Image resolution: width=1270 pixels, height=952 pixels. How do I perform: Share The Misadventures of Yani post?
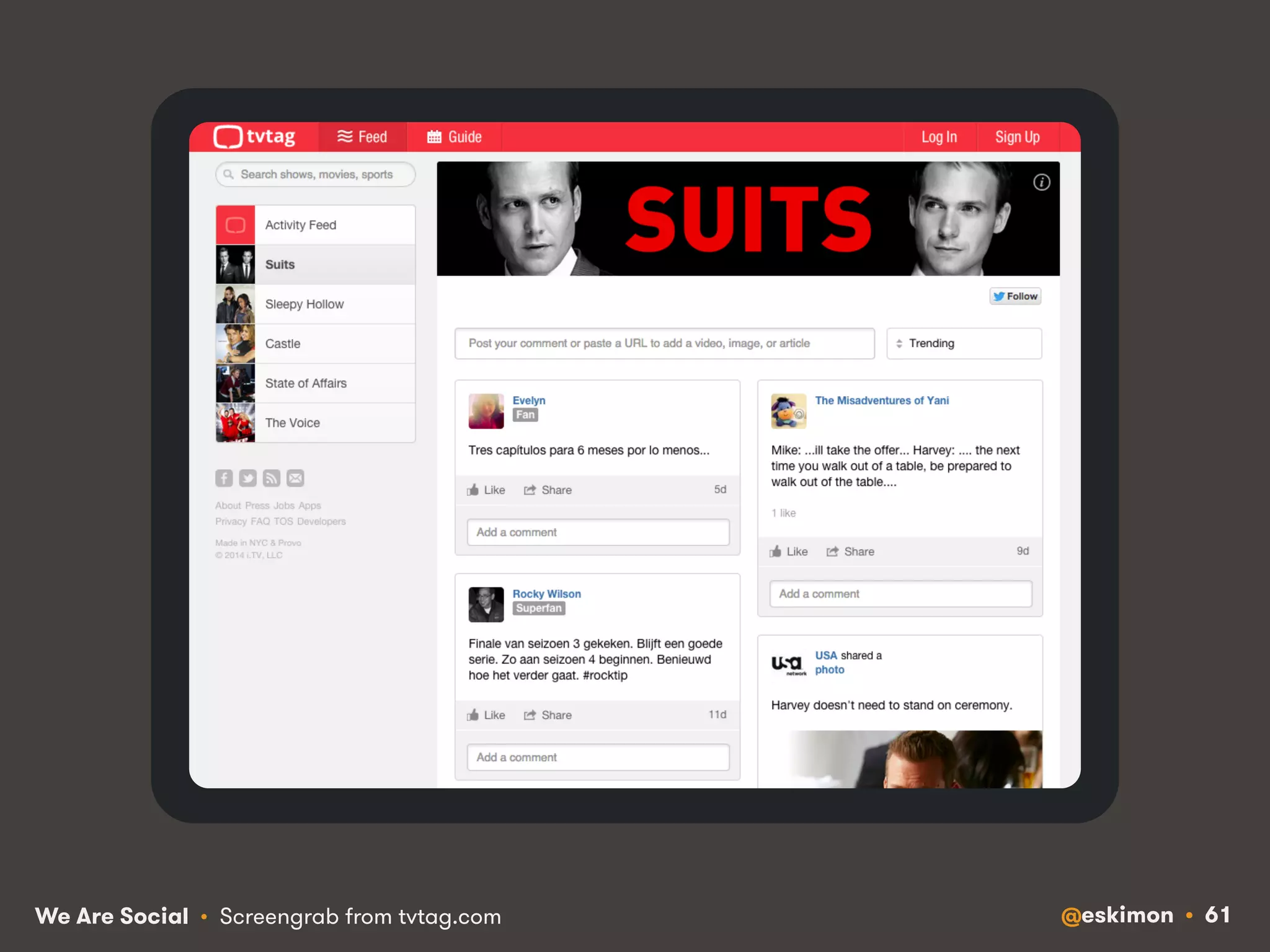(x=850, y=552)
